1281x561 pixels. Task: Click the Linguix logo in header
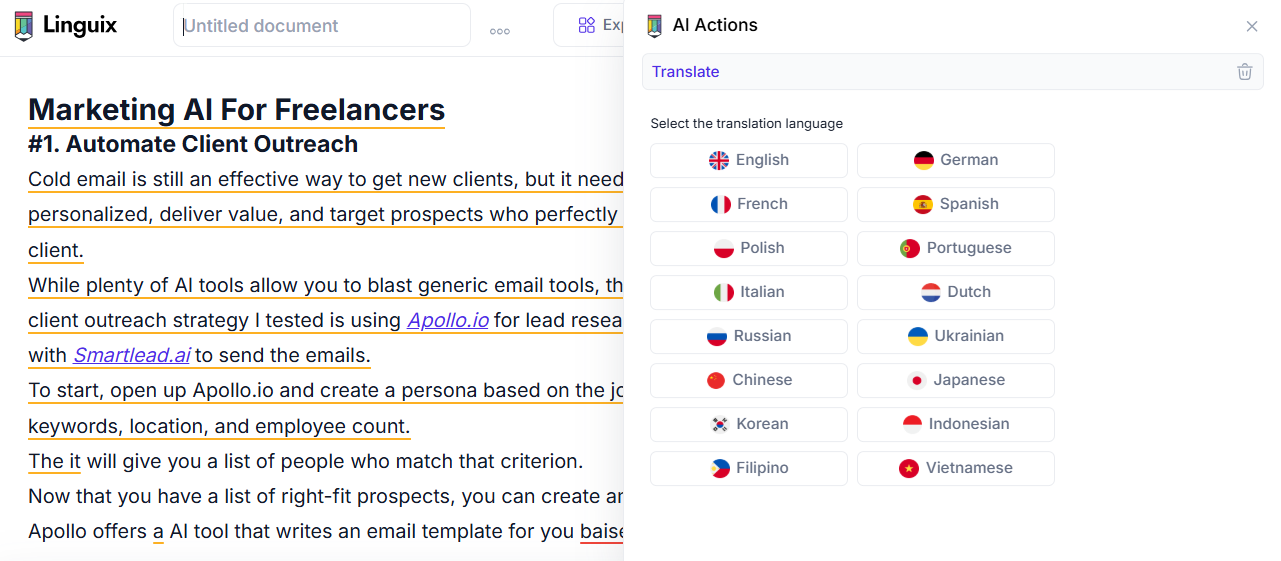click(66, 26)
